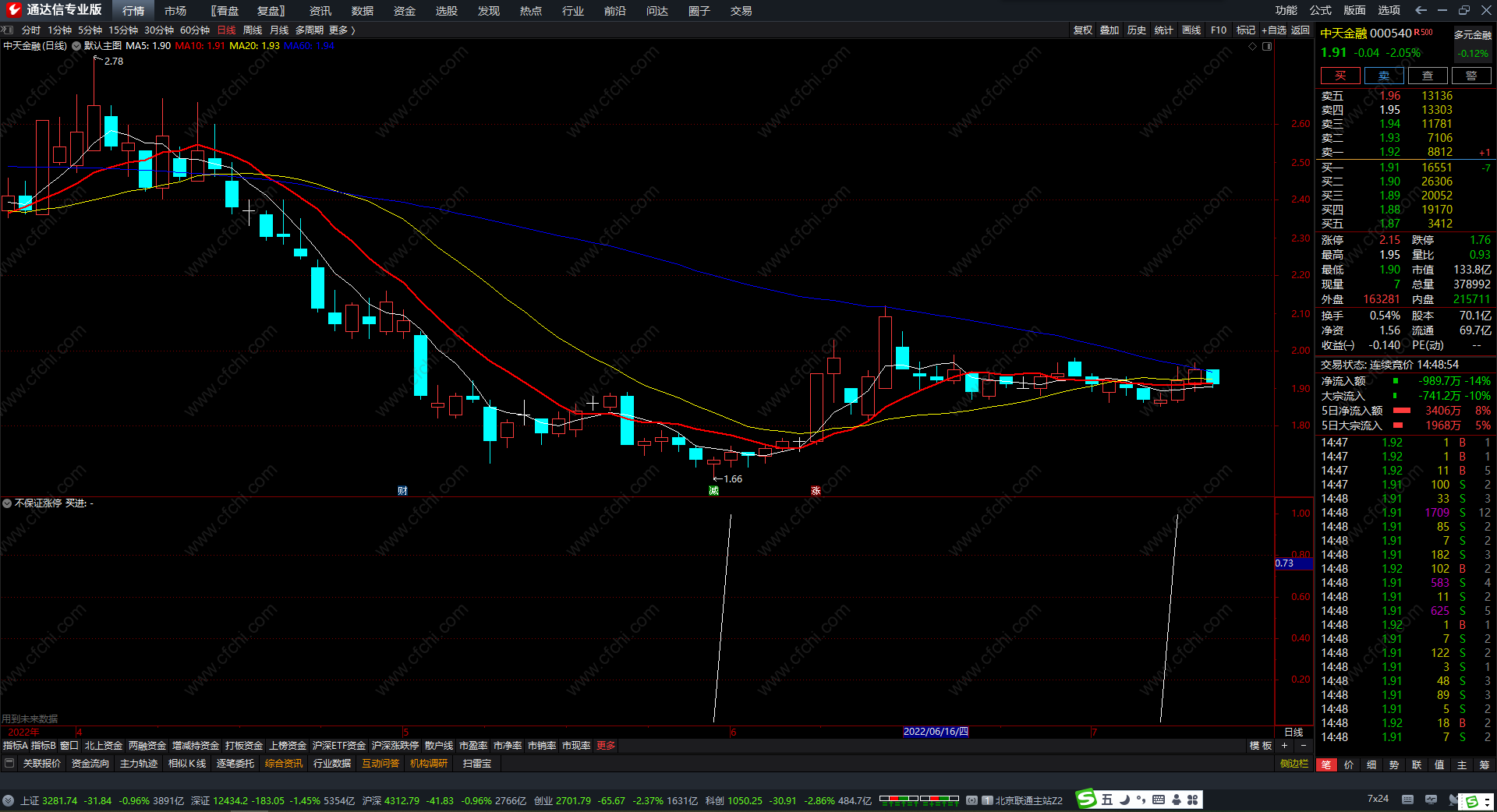Click the 查 query button
Screen dimensions: 1497x812
coord(1428,76)
